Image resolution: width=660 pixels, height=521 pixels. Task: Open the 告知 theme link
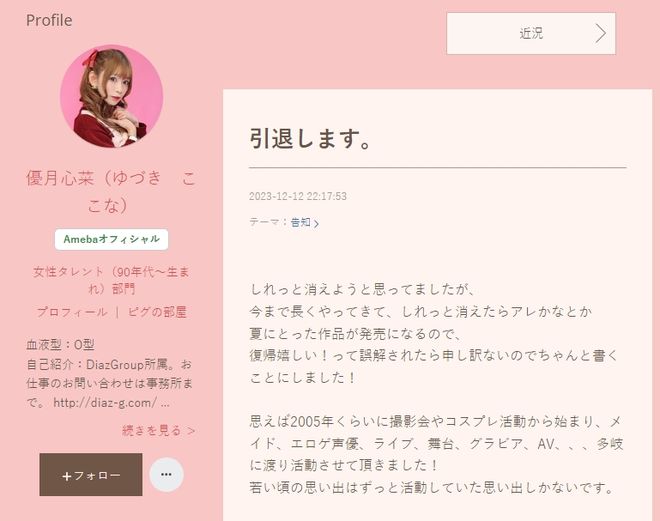pyautogui.click(x=301, y=222)
